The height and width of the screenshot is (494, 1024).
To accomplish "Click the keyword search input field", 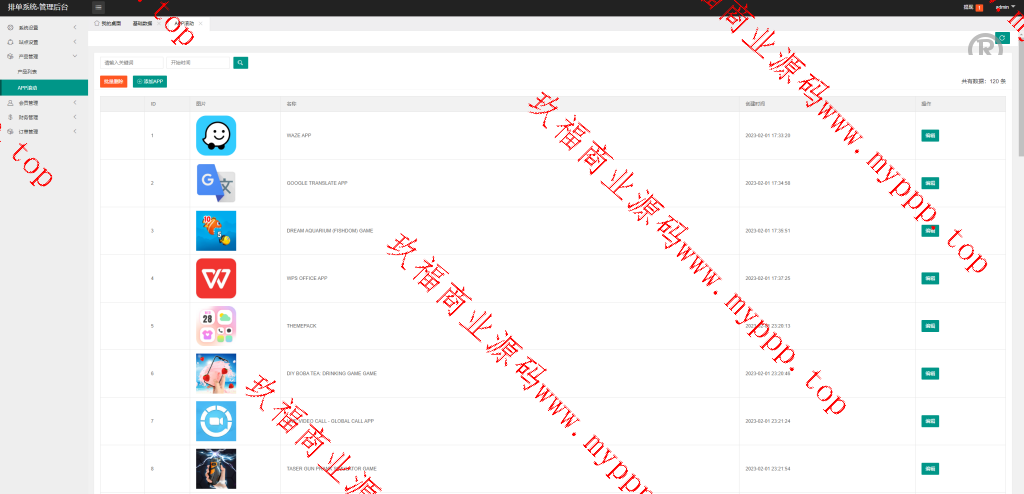I will coord(131,62).
